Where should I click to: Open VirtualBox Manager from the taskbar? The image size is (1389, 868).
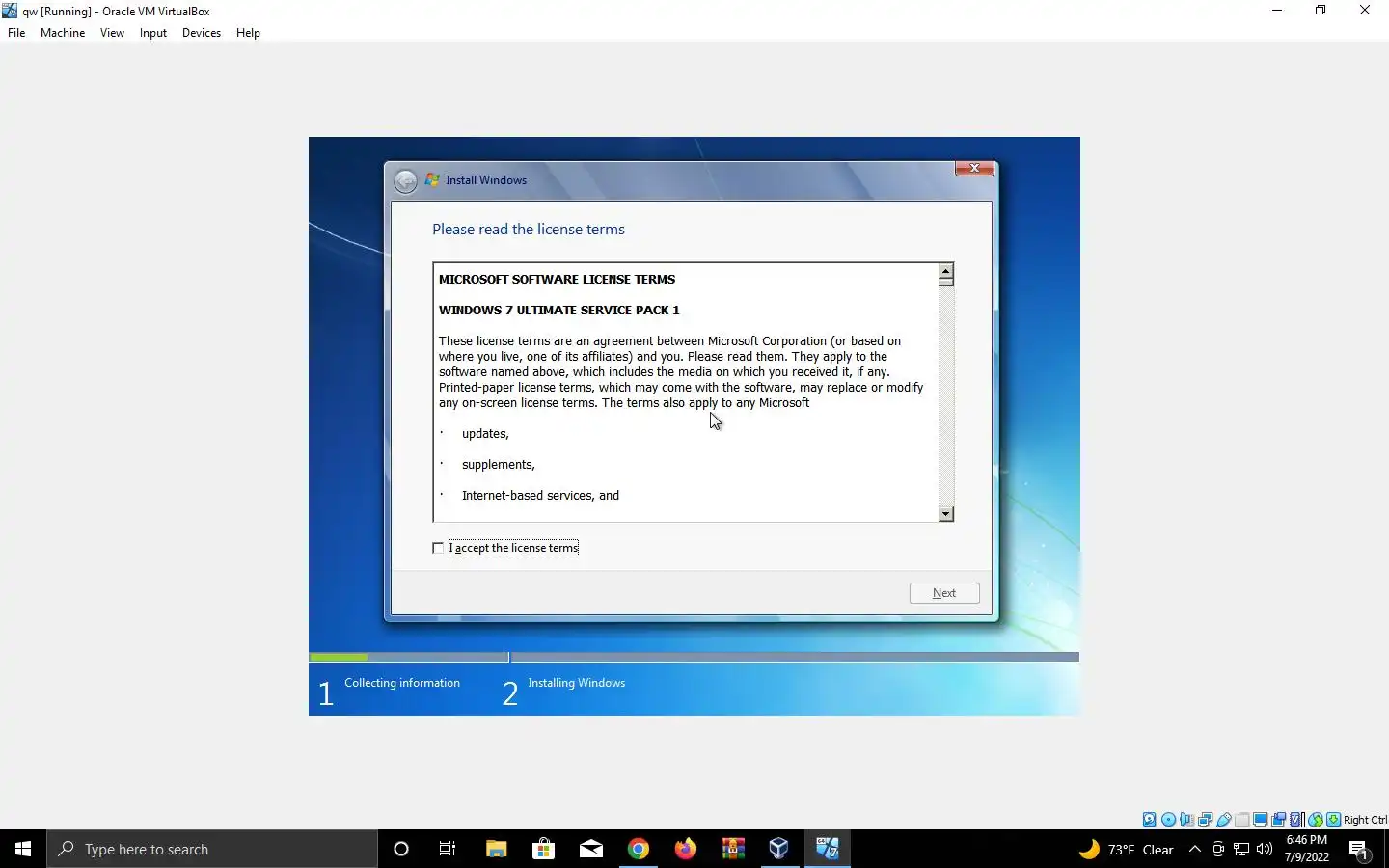point(779,849)
